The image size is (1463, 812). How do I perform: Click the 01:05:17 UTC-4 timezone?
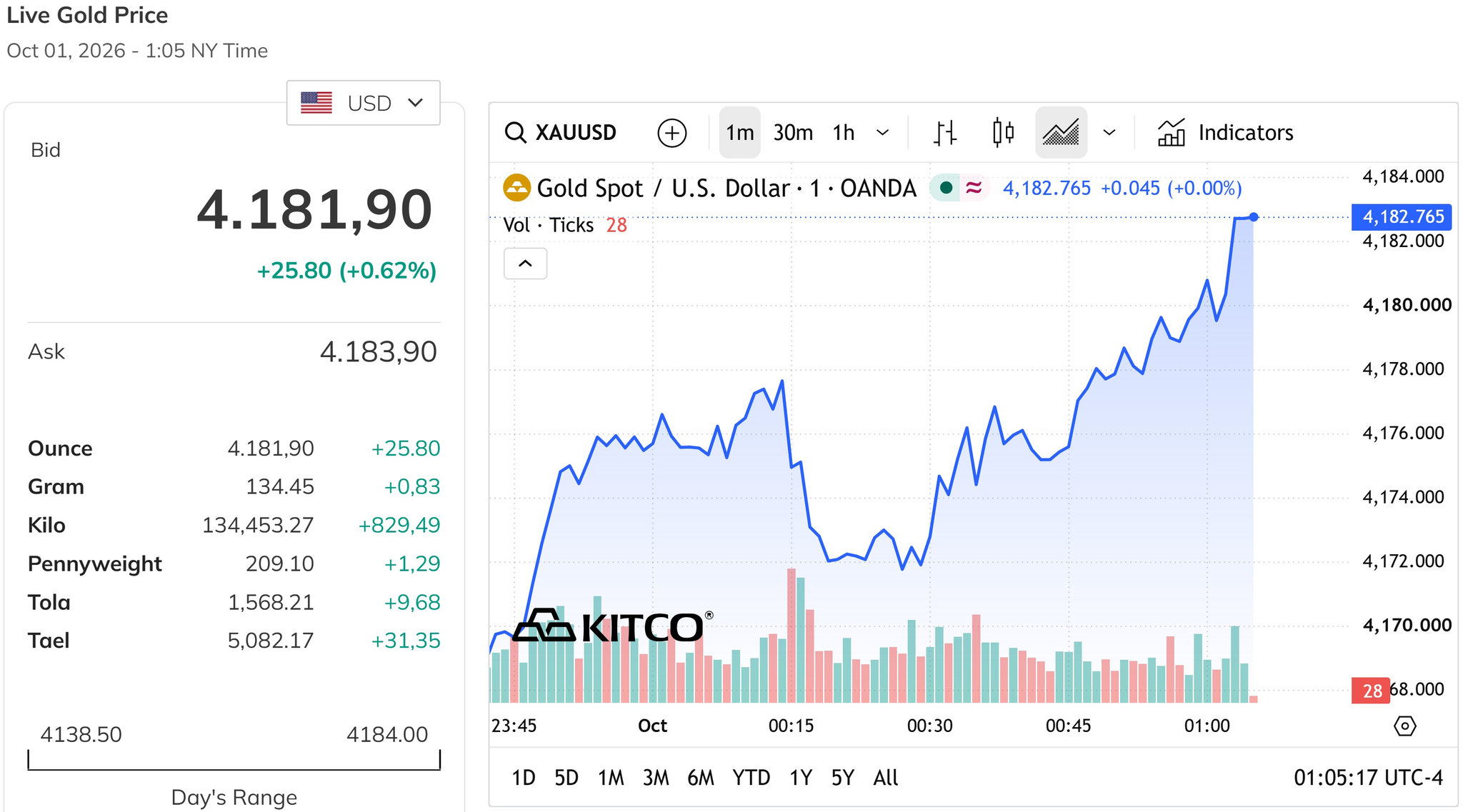(1368, 778)
